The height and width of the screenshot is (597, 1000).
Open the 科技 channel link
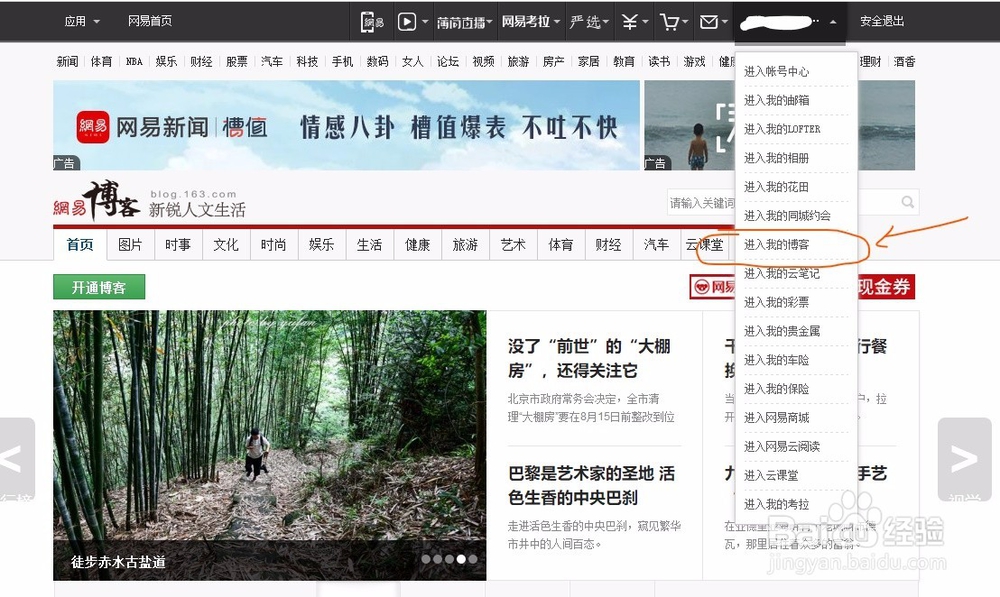pos(307,62)
